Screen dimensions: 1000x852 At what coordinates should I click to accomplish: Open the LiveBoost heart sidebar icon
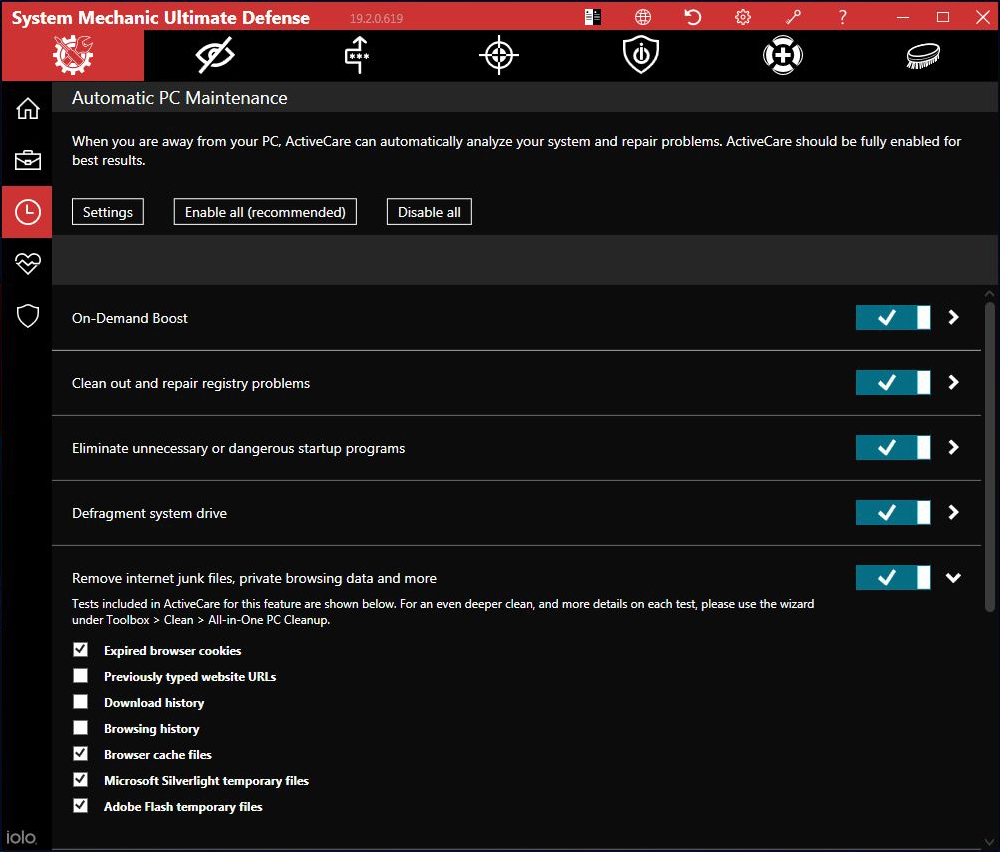[27, 263]
